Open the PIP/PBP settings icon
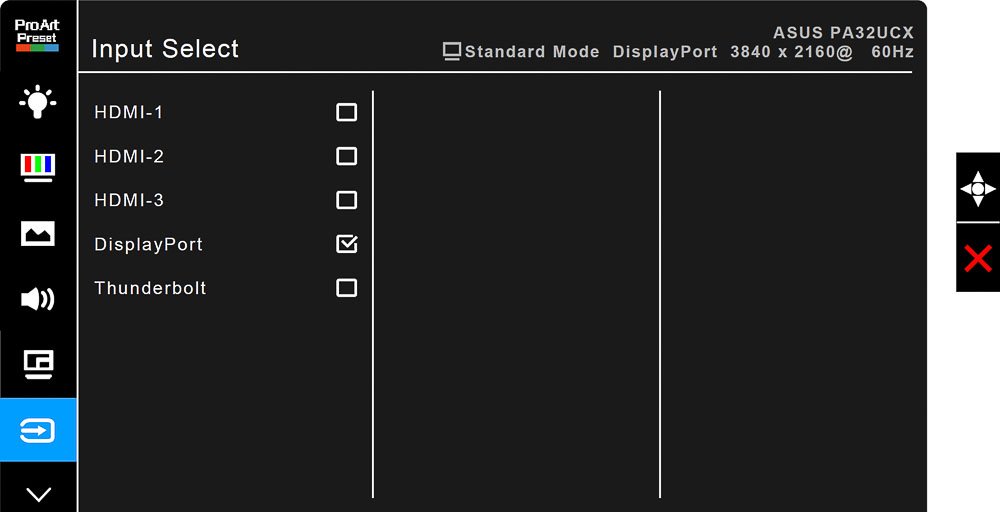Screen dimensions: 1000x512 click(x=38, y=364)
